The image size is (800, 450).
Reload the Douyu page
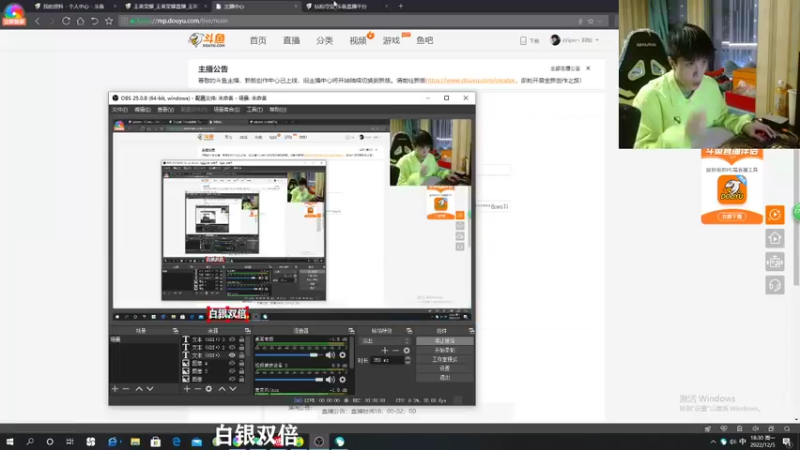click(x=66, y=21)
